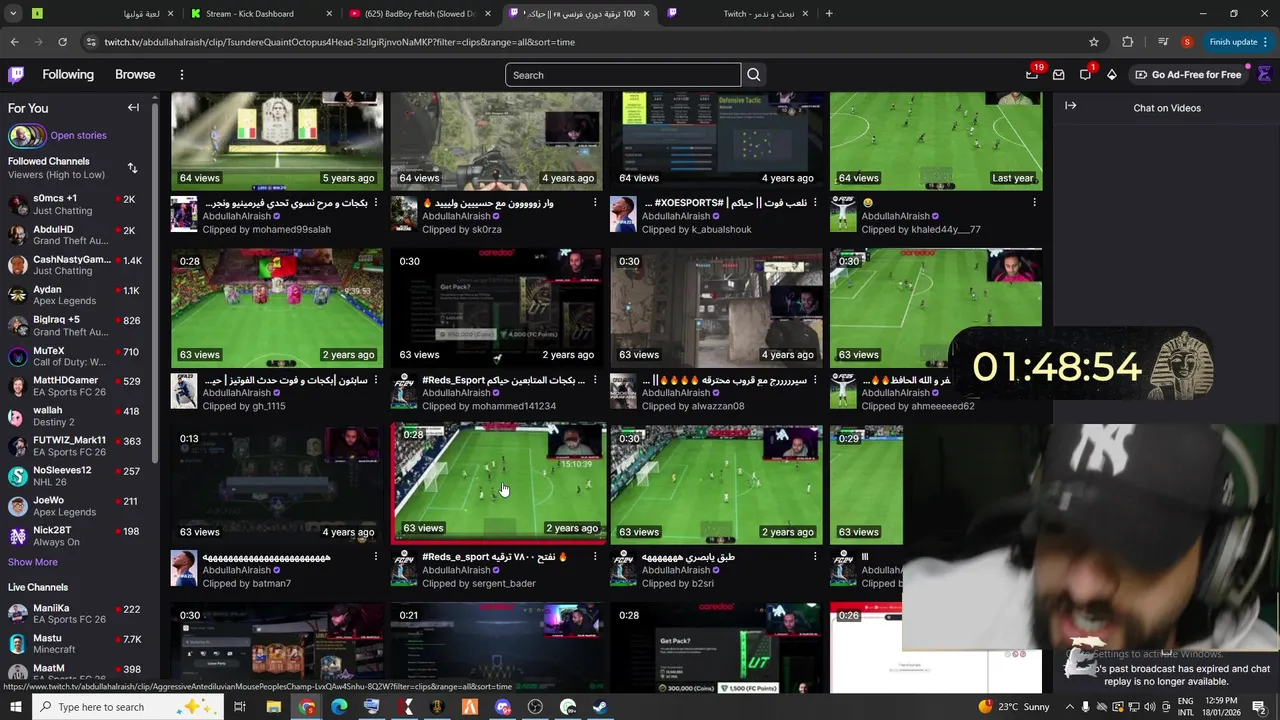Open Twitch inbox envelope icon

[x=1059, y=75]
